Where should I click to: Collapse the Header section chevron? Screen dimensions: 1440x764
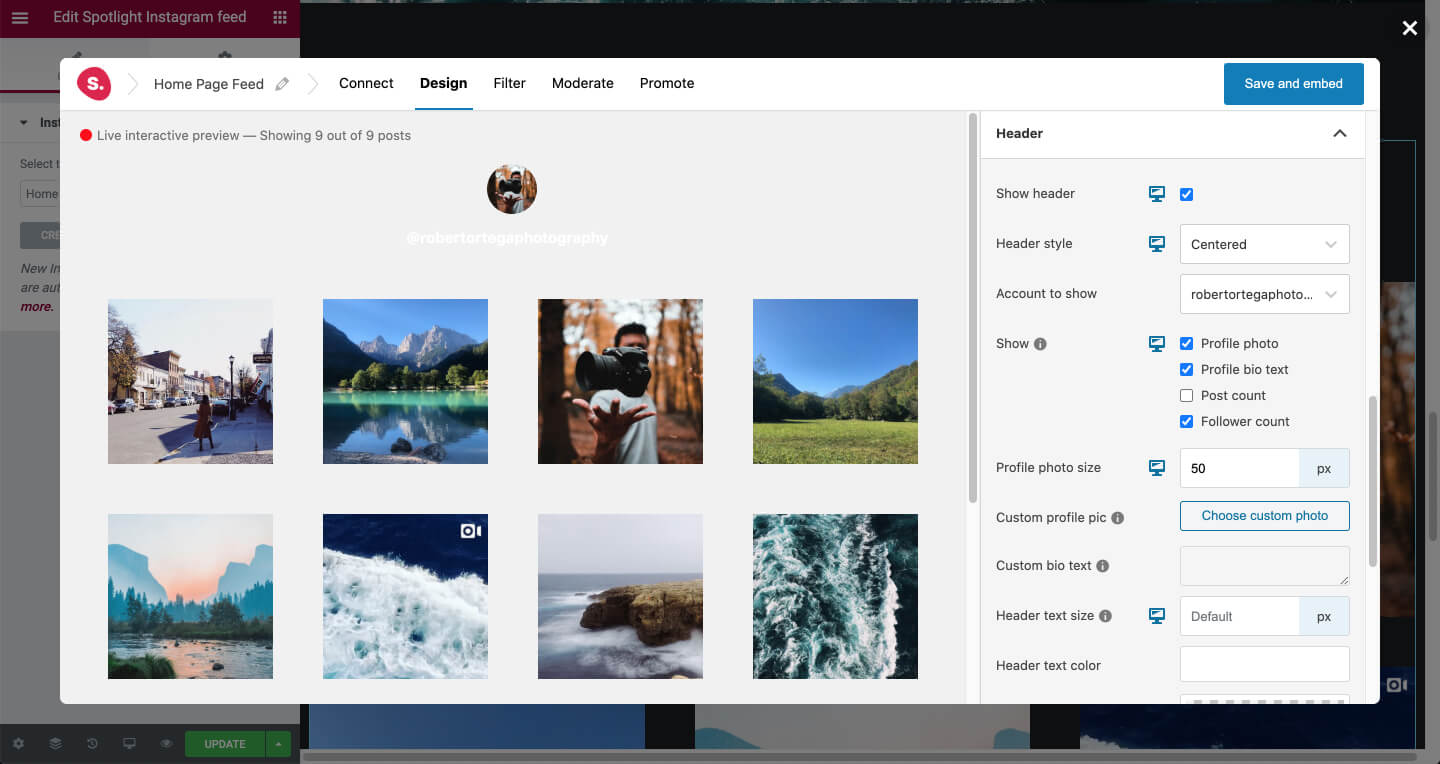click(x=1340, y=133)
